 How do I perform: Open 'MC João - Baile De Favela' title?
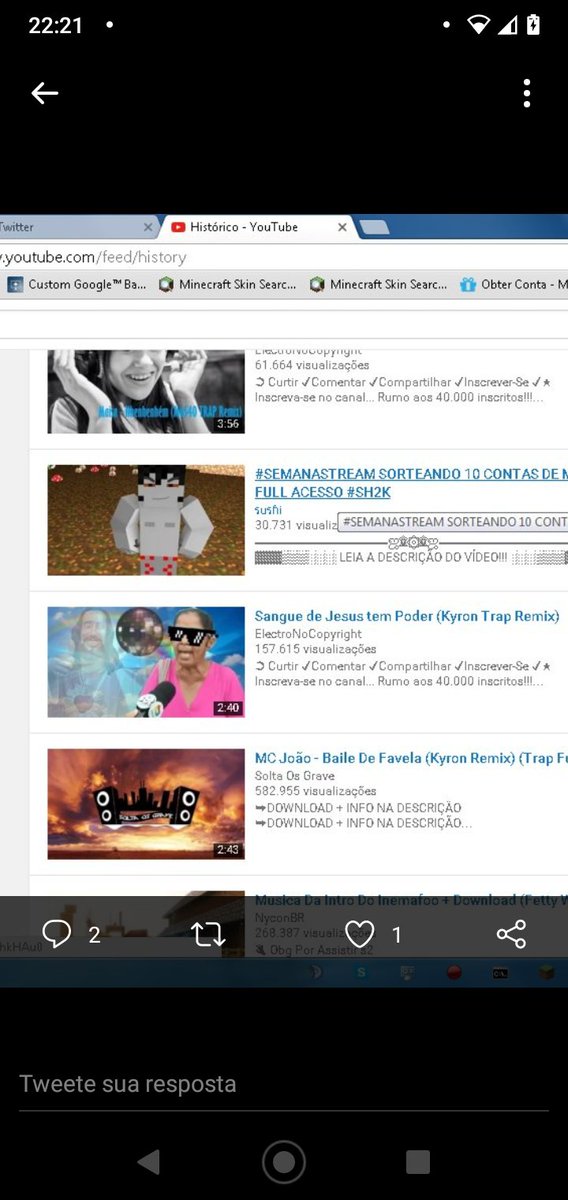click(411, 758)
